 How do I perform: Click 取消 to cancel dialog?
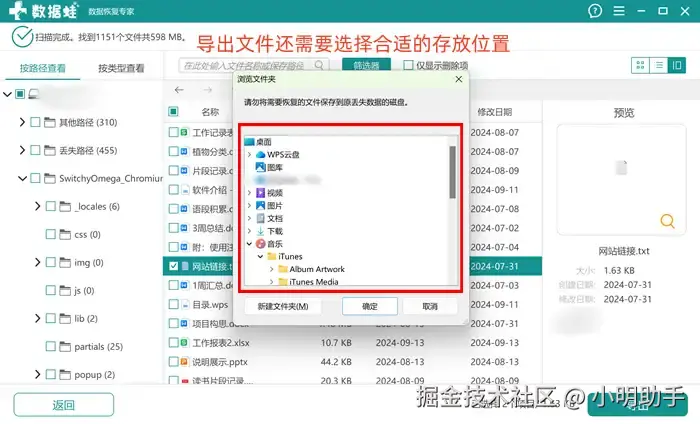430,306
